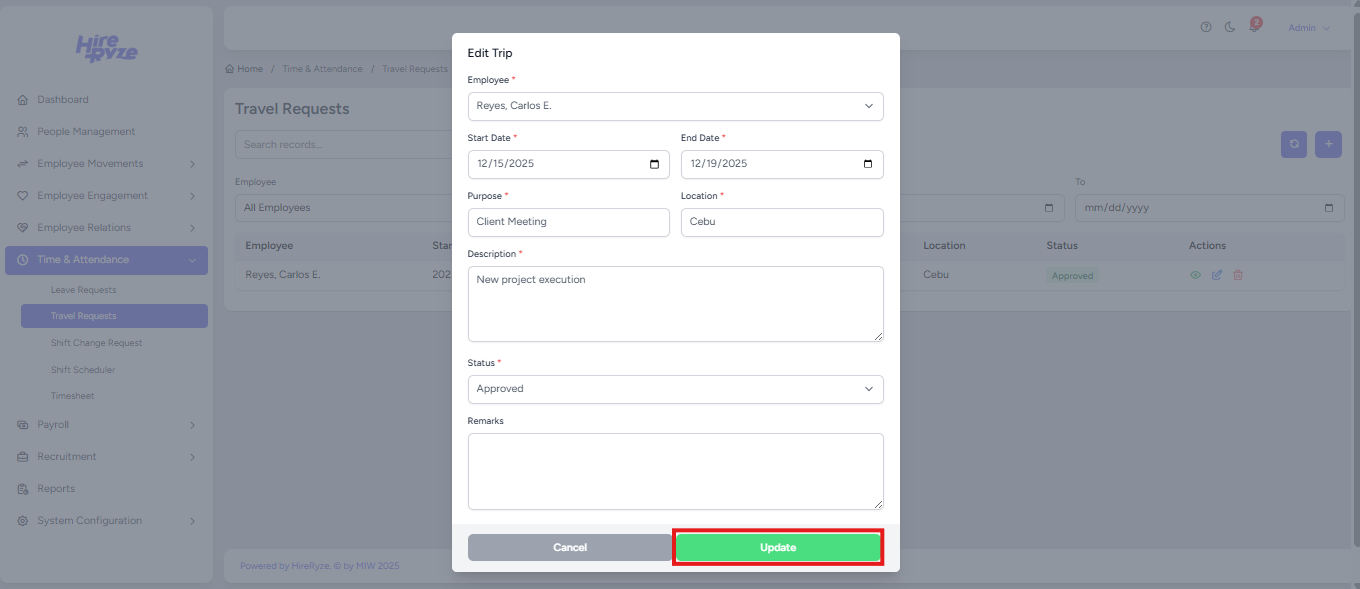1360x589 pixels.
Task: Go to Shift Scheduler page
Action: click(x=83, y=370)
